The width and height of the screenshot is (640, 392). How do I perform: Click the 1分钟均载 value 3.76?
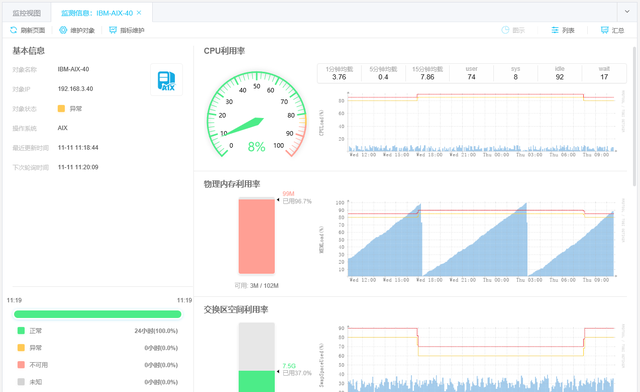coord(339,77)
